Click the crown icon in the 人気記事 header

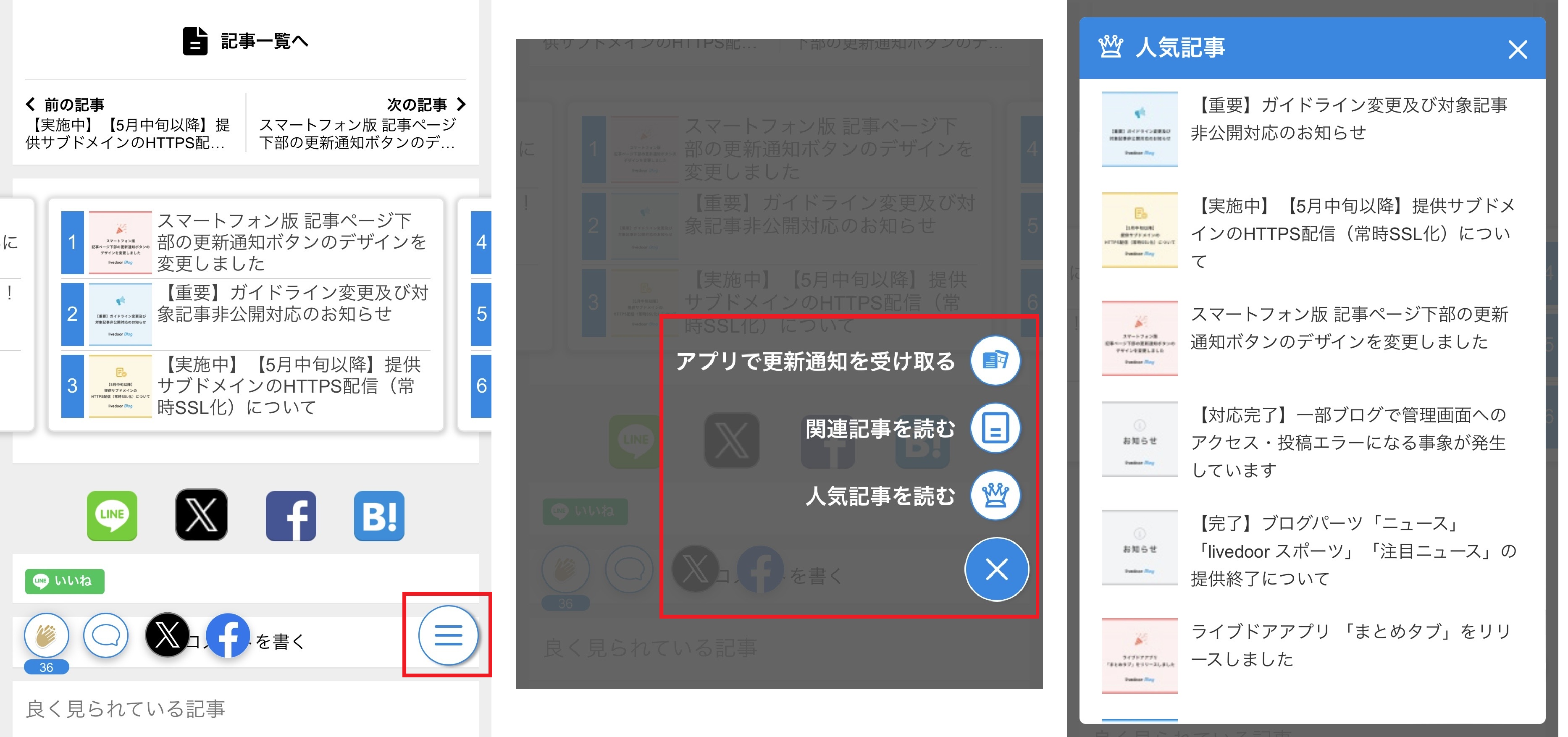1110,47
